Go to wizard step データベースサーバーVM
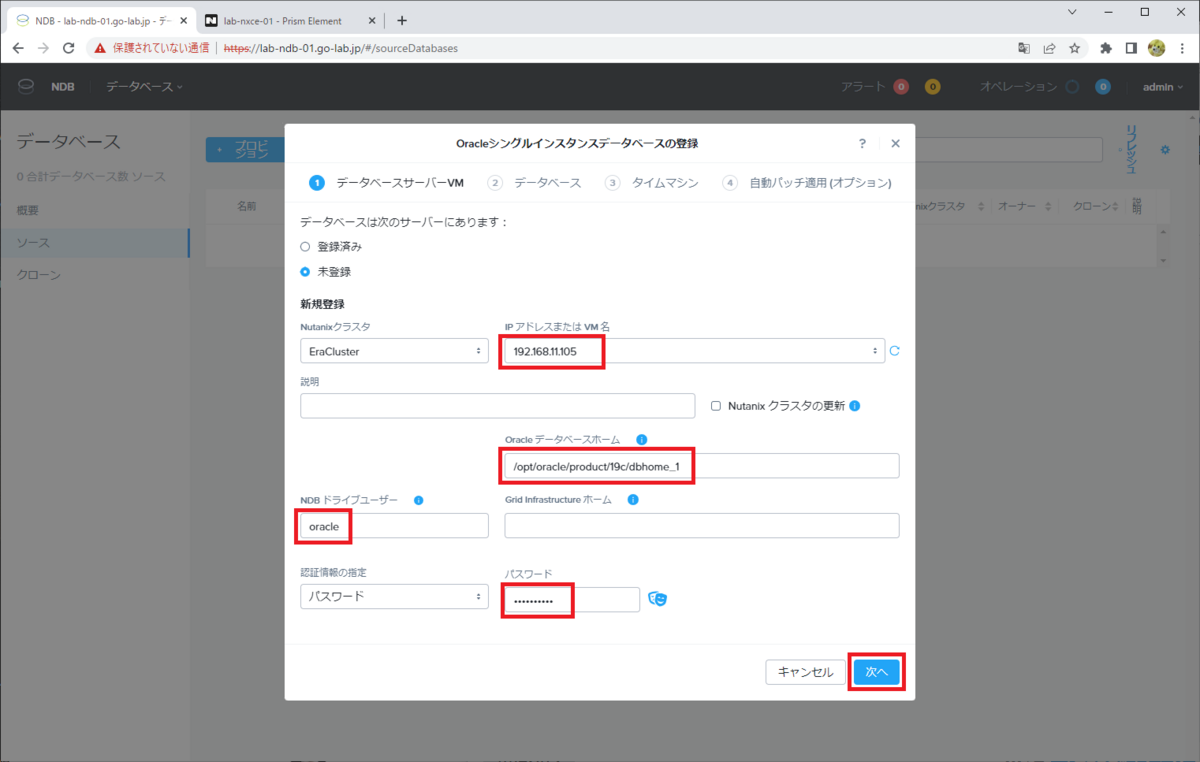The image size is (1200, 762). (x=387, y=183)
